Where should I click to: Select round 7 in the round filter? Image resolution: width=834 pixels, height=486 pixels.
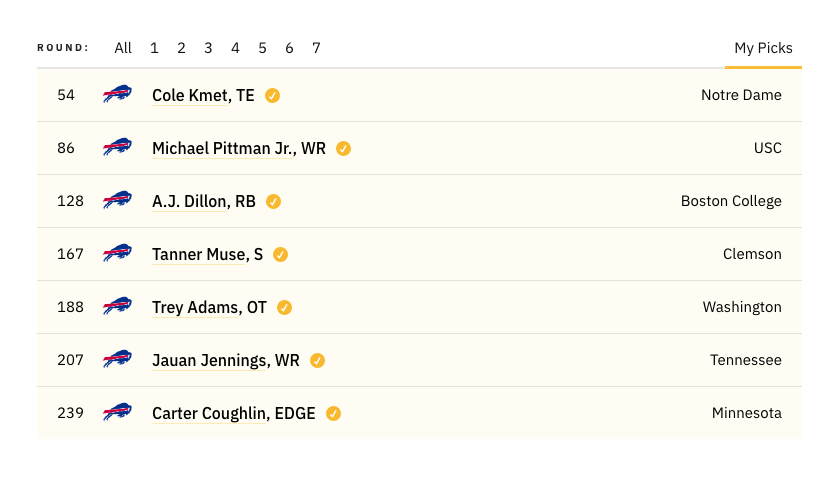click(x=316, y=48)
